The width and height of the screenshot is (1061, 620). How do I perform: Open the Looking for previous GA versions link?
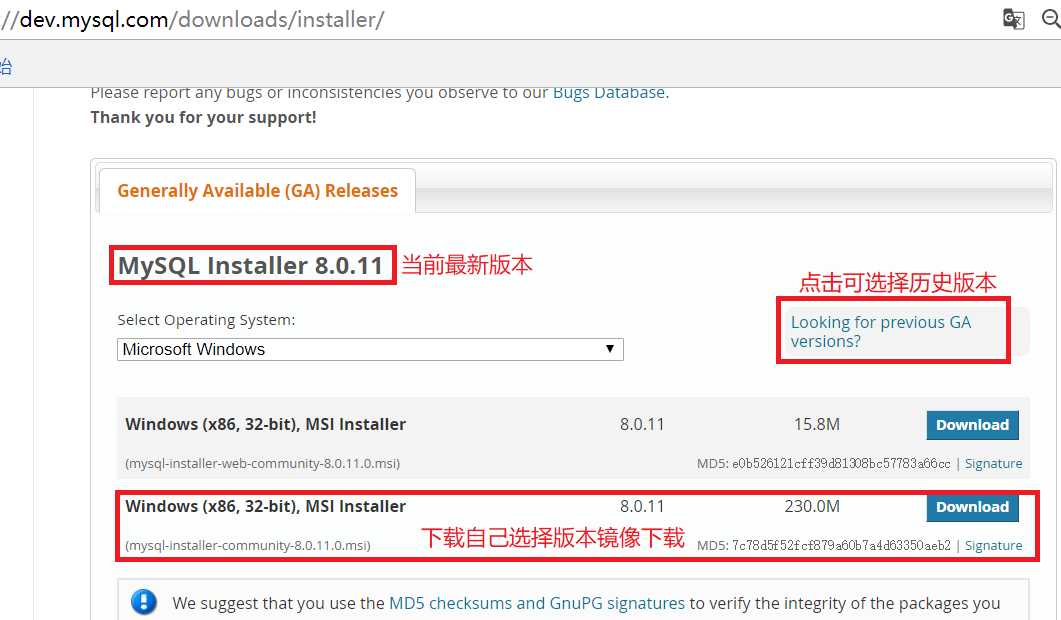pos(880,332)
